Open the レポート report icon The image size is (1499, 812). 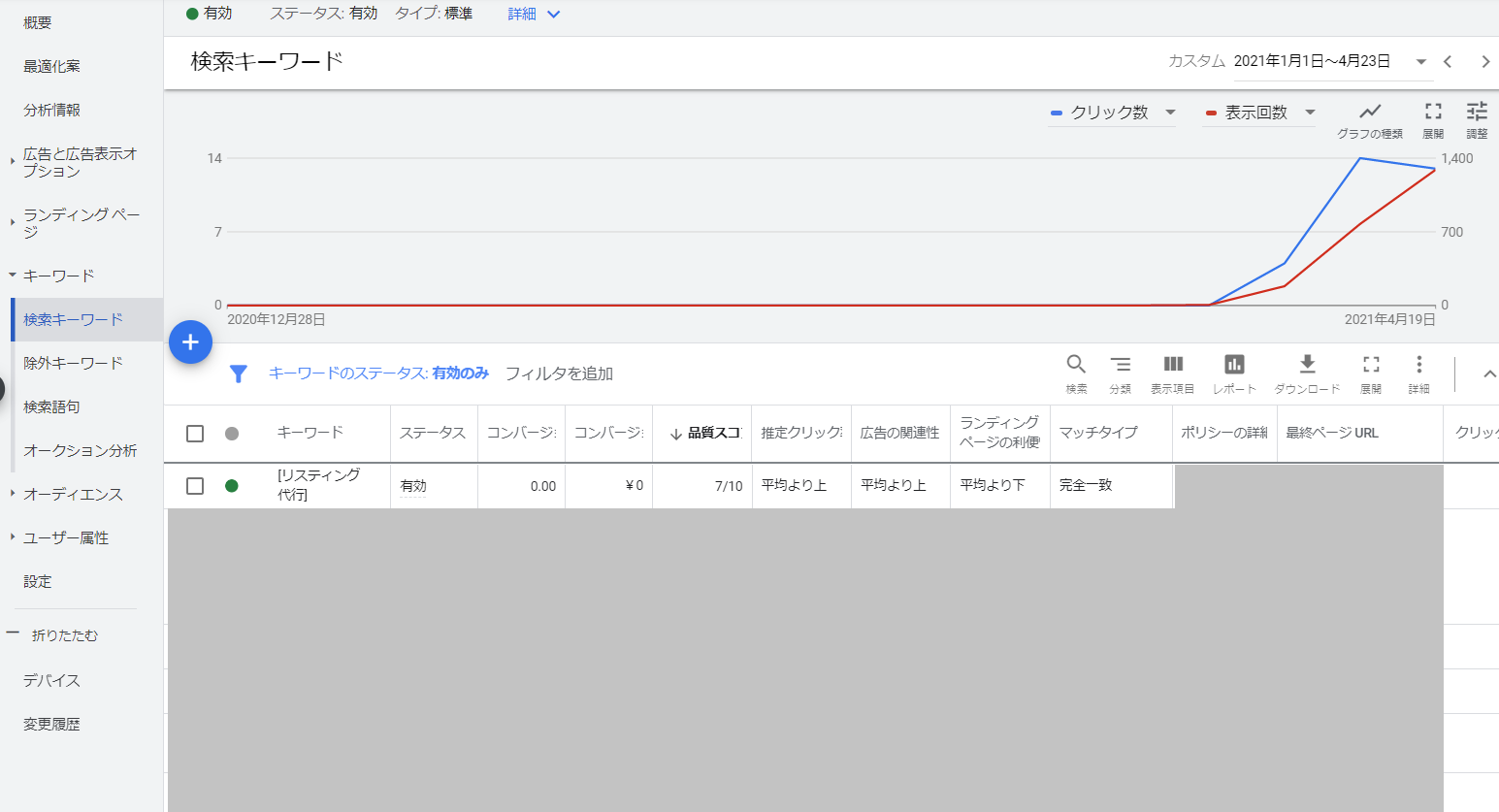click(x=1234, y=364)
